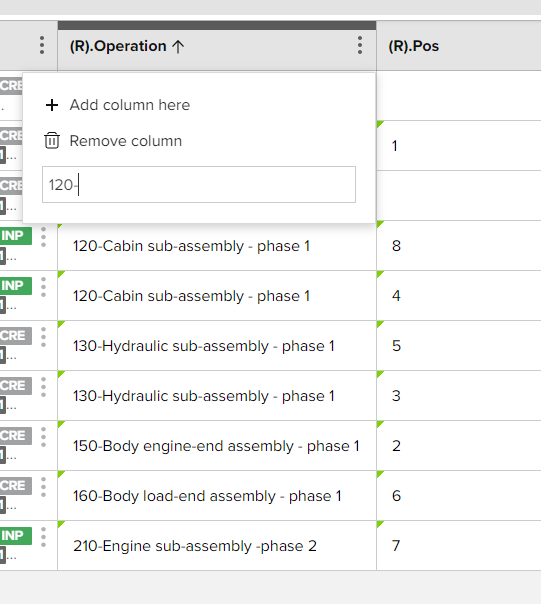The image size is (541, 604).
Task: Open the options dots in the leftmost column header
Action: coord(42,45)
